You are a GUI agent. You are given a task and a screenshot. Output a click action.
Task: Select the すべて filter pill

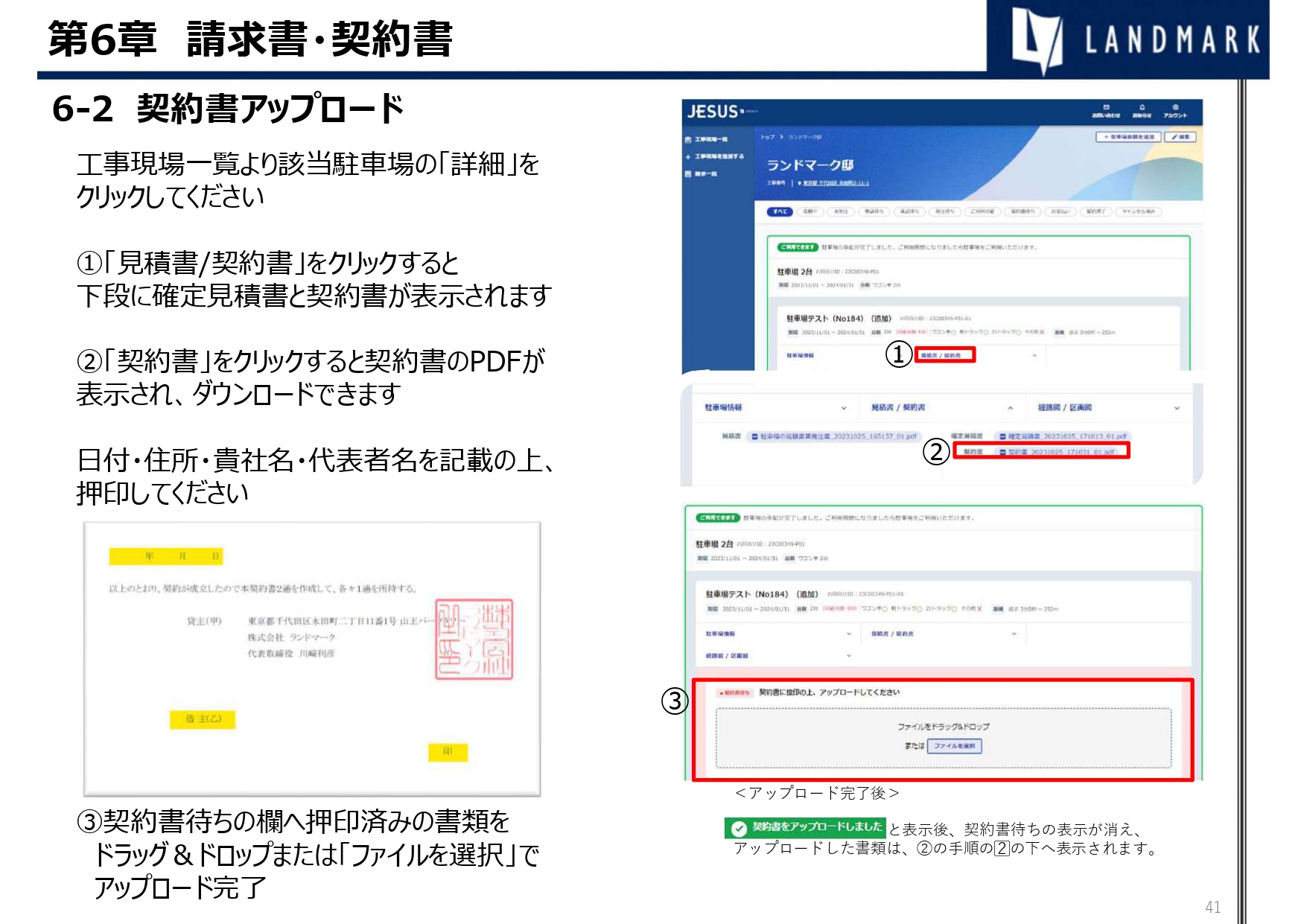pos(780,211)
